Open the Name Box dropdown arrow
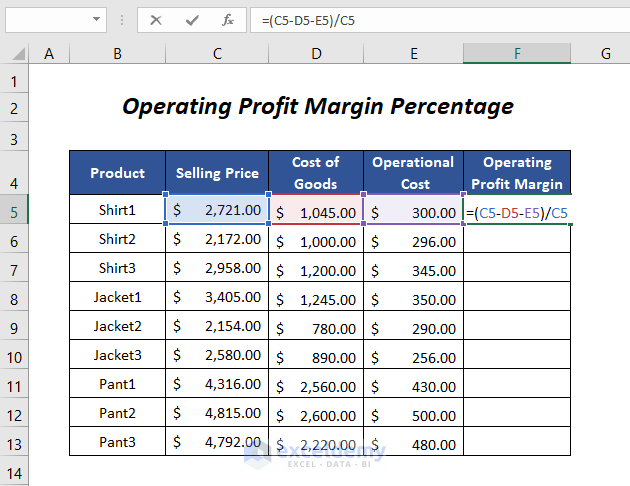This screenshot has height=486, width=630. pyautogui.click(x=96, y=20)
